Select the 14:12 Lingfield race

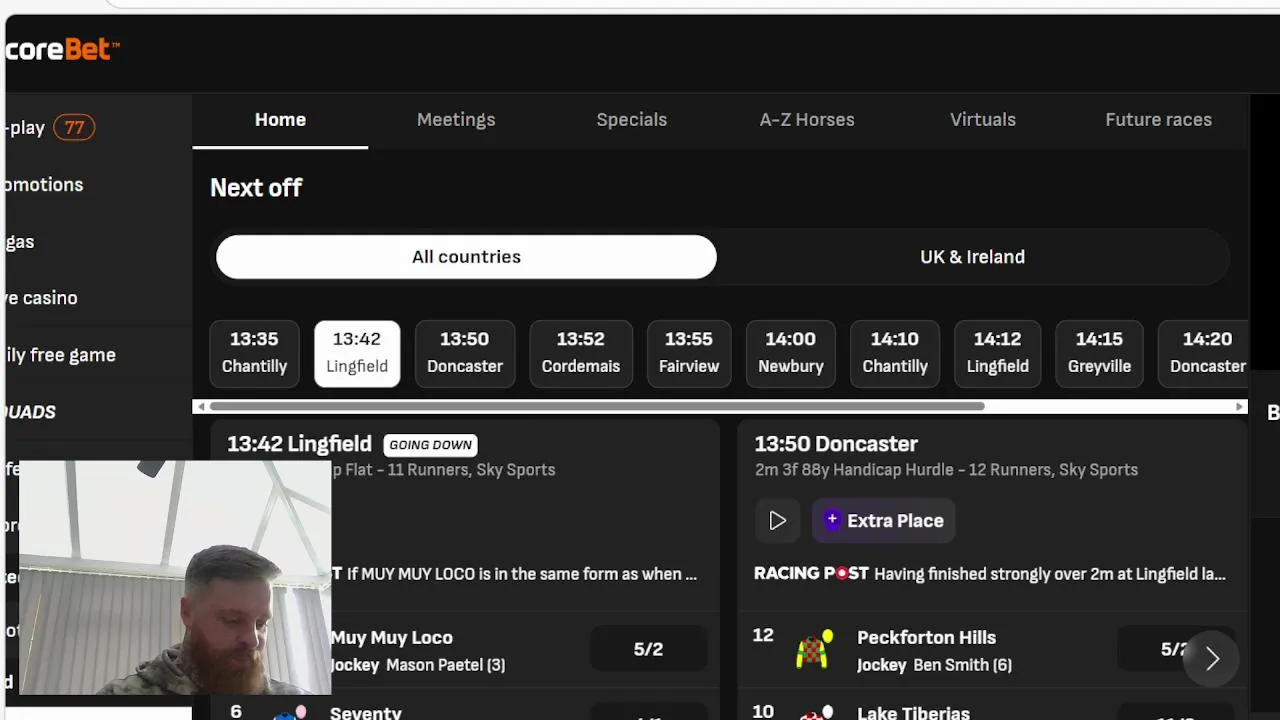click(x=998, y=353)
